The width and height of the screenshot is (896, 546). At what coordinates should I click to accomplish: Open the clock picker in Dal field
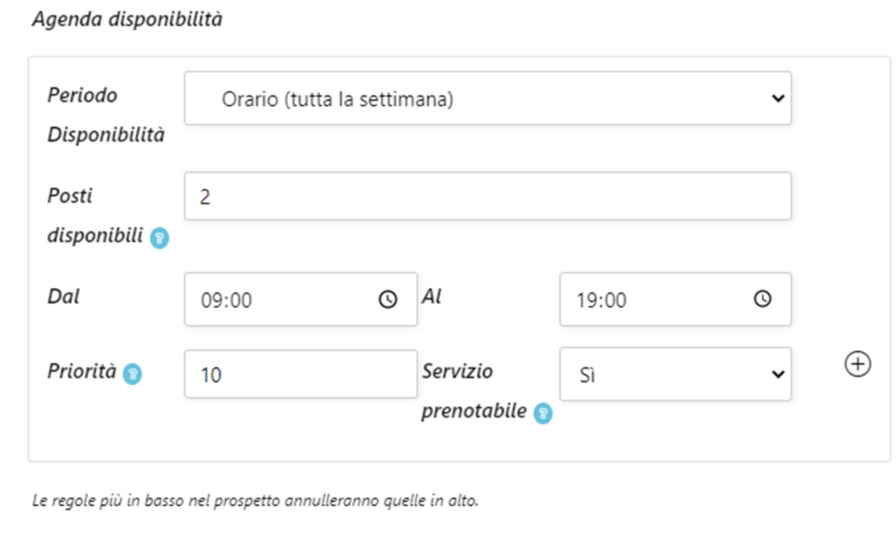pyautogui.click(x=388, y=299)
